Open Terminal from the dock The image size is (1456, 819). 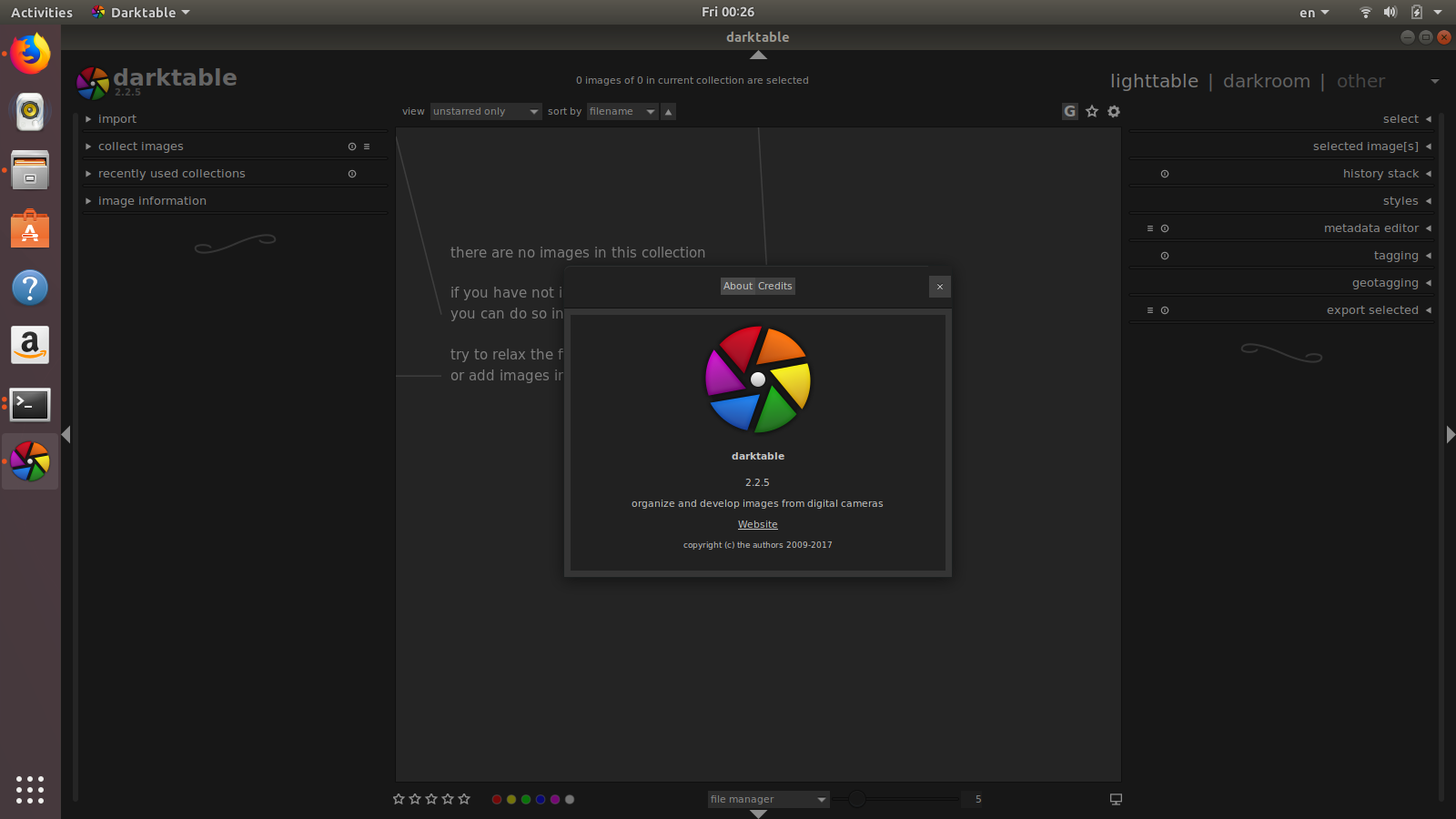pos(30,404)
